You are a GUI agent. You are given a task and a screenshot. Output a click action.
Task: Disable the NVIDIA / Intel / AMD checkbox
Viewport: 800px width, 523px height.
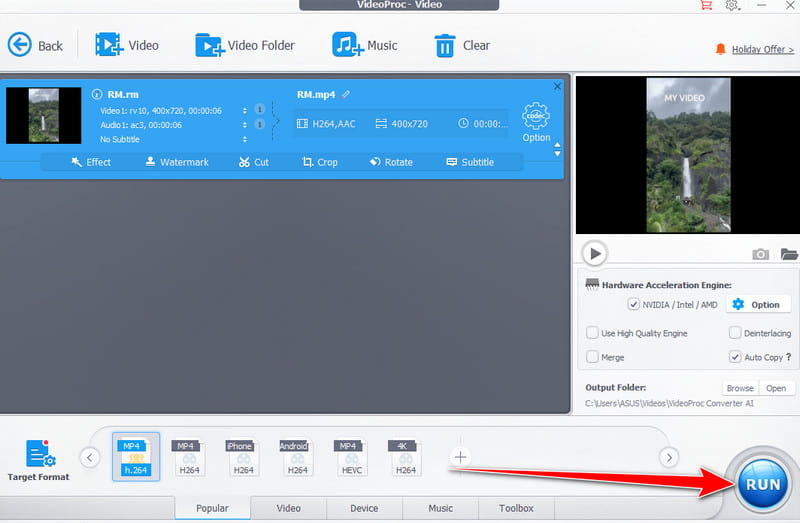coord(632,304)
